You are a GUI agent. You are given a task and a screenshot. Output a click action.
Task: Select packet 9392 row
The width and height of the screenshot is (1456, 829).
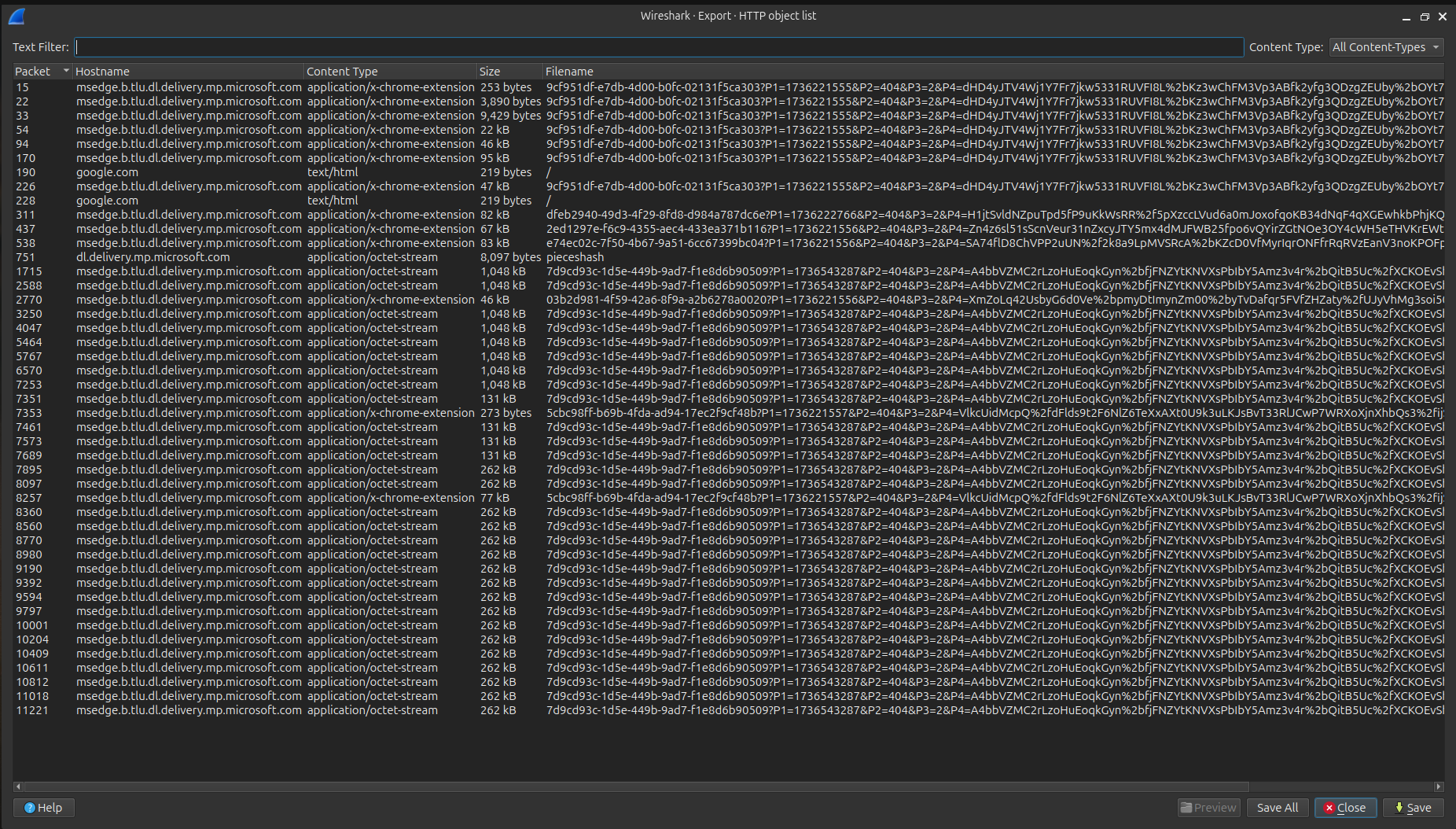pyautogui.click(x=729, y=583)
